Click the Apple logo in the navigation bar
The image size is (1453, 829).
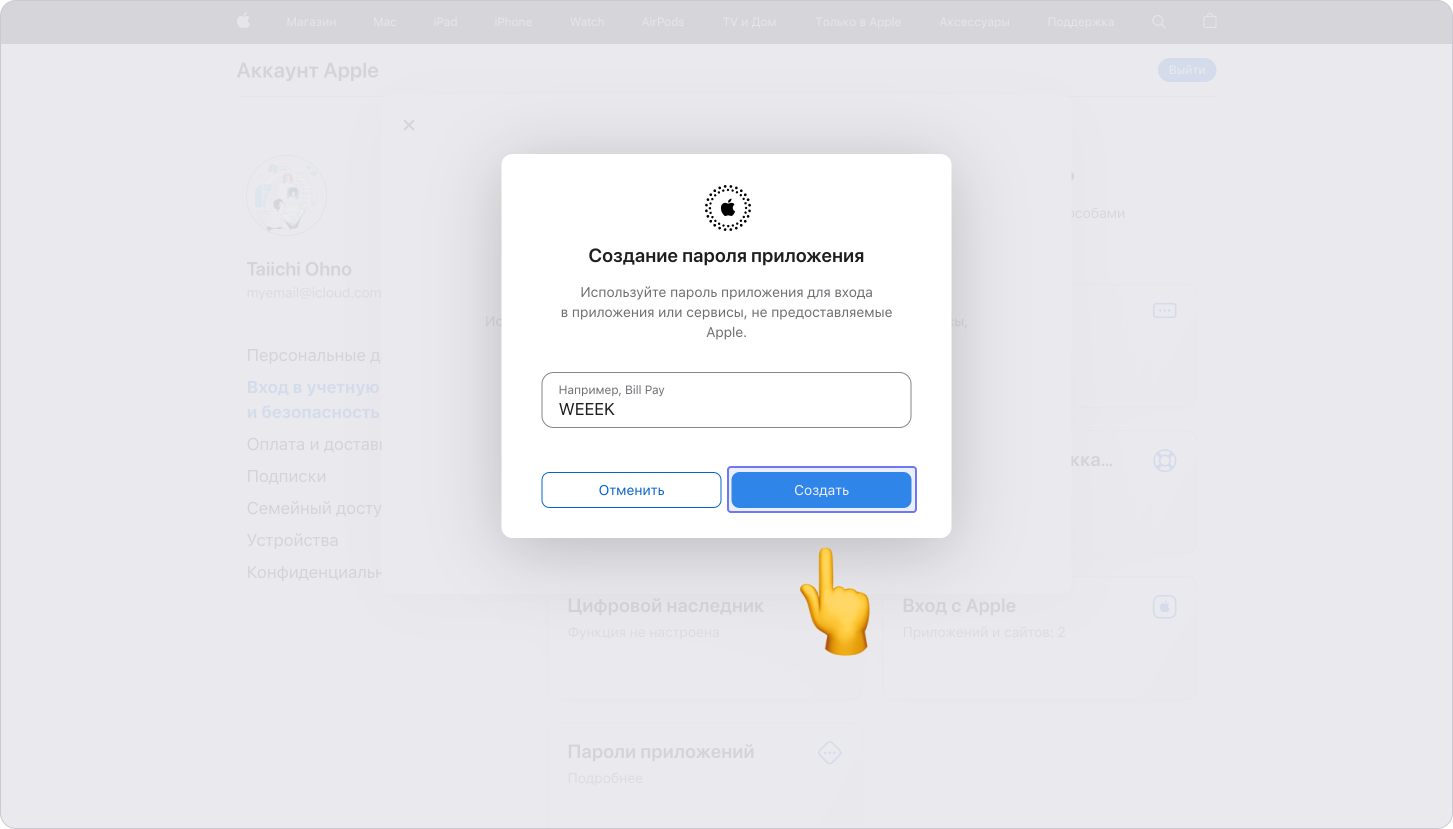[x=243, y=21]
